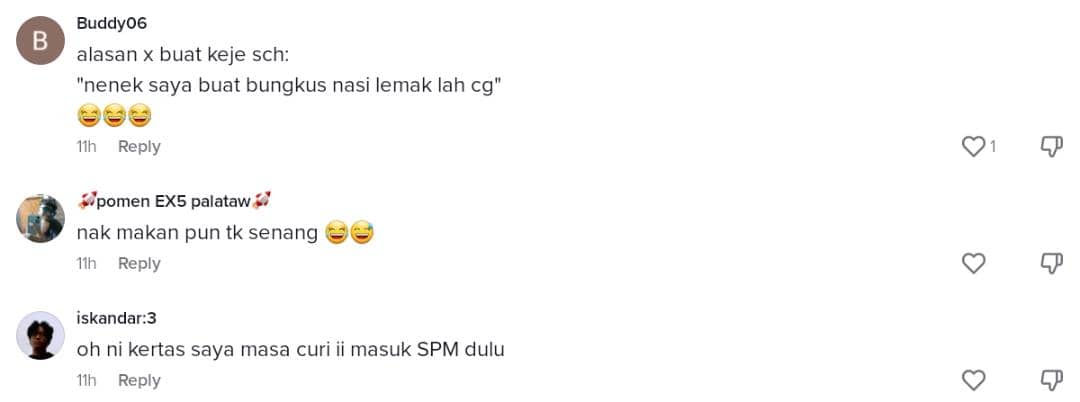
Task: Select the "oh ni kertas saya" comment text
Action: [291, 350]
